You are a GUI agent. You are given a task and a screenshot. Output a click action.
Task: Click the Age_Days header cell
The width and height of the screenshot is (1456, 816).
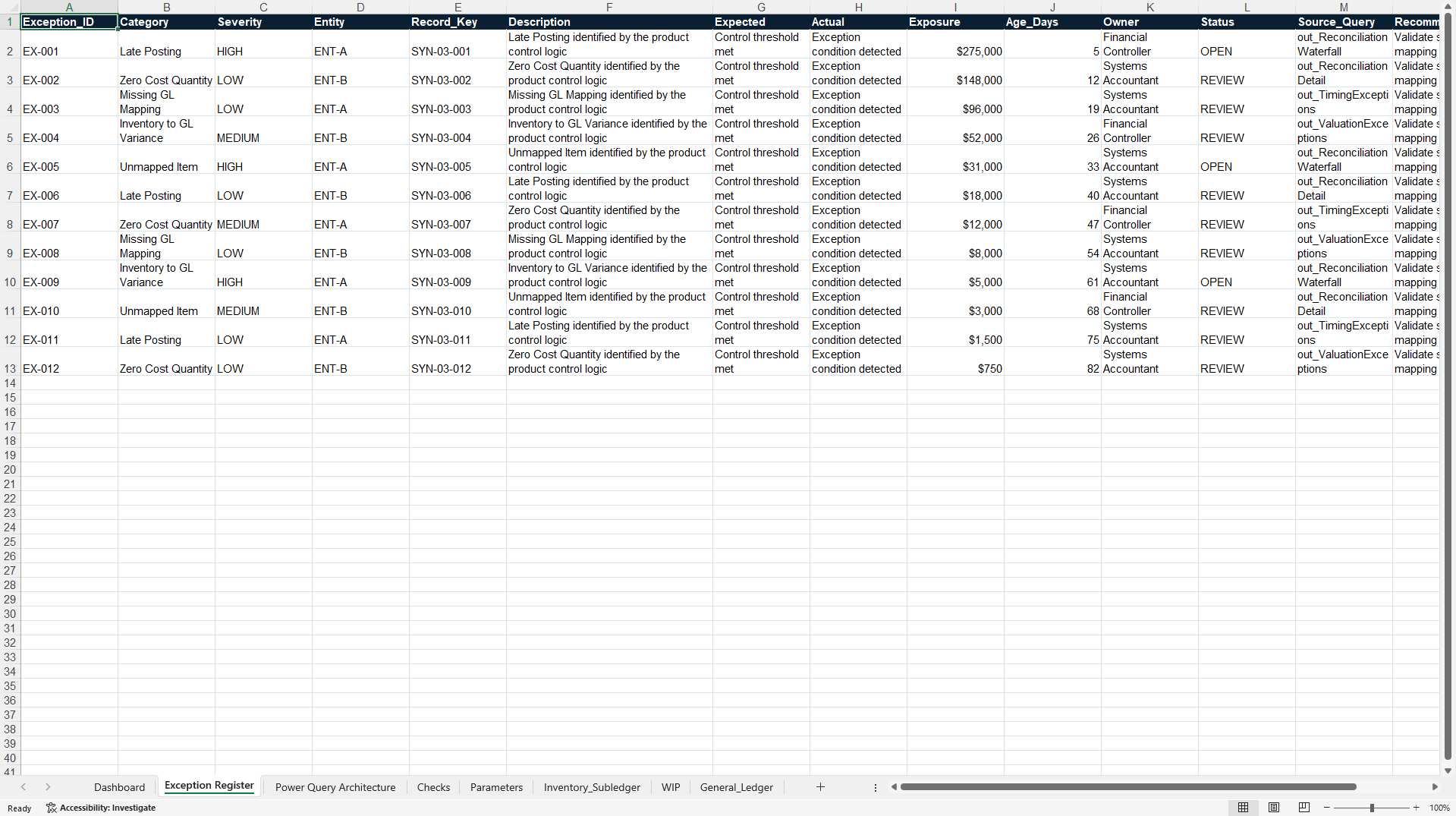point(1052,22)
